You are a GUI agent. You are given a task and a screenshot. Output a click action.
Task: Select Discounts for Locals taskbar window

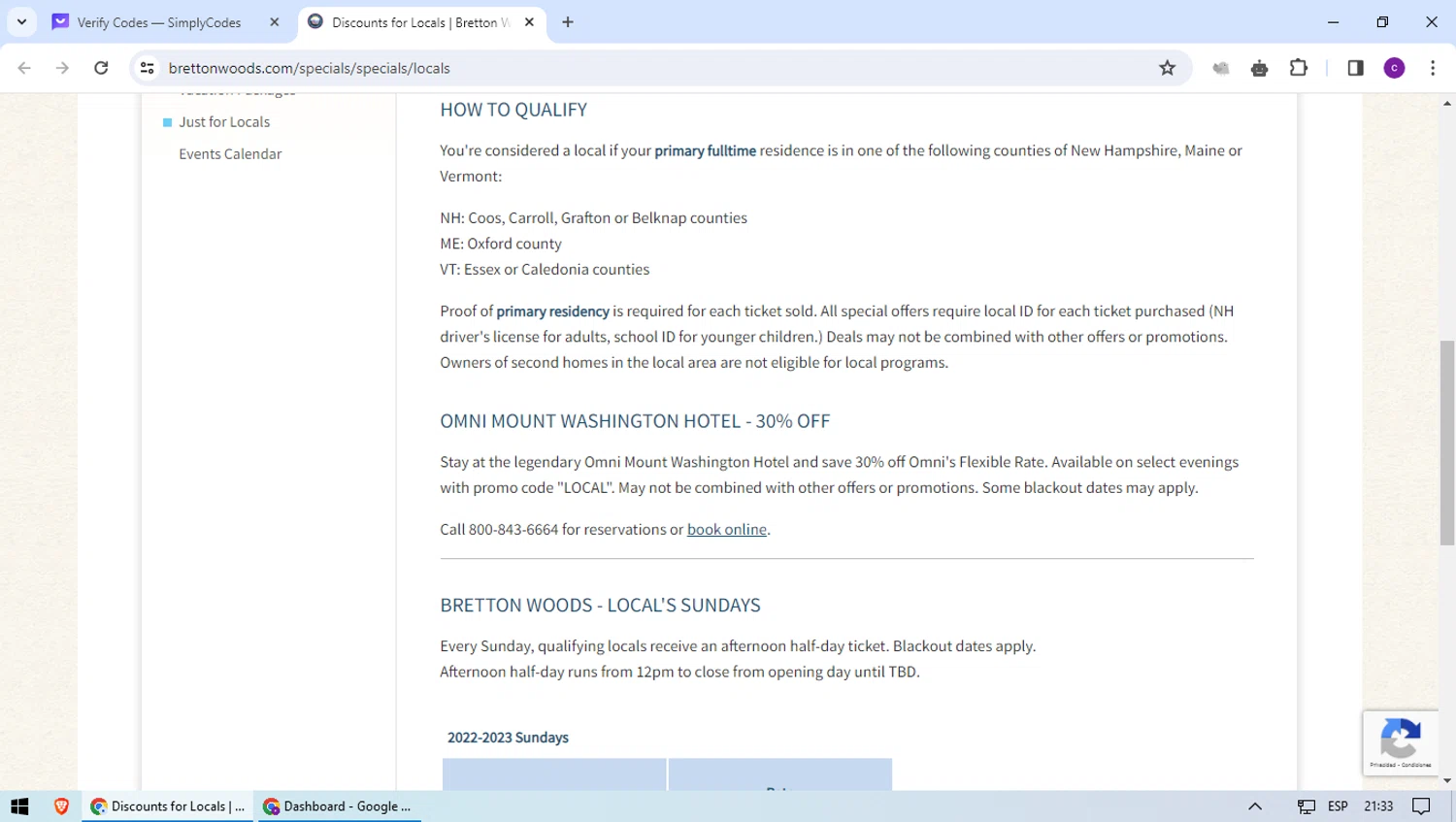point(167,806)
